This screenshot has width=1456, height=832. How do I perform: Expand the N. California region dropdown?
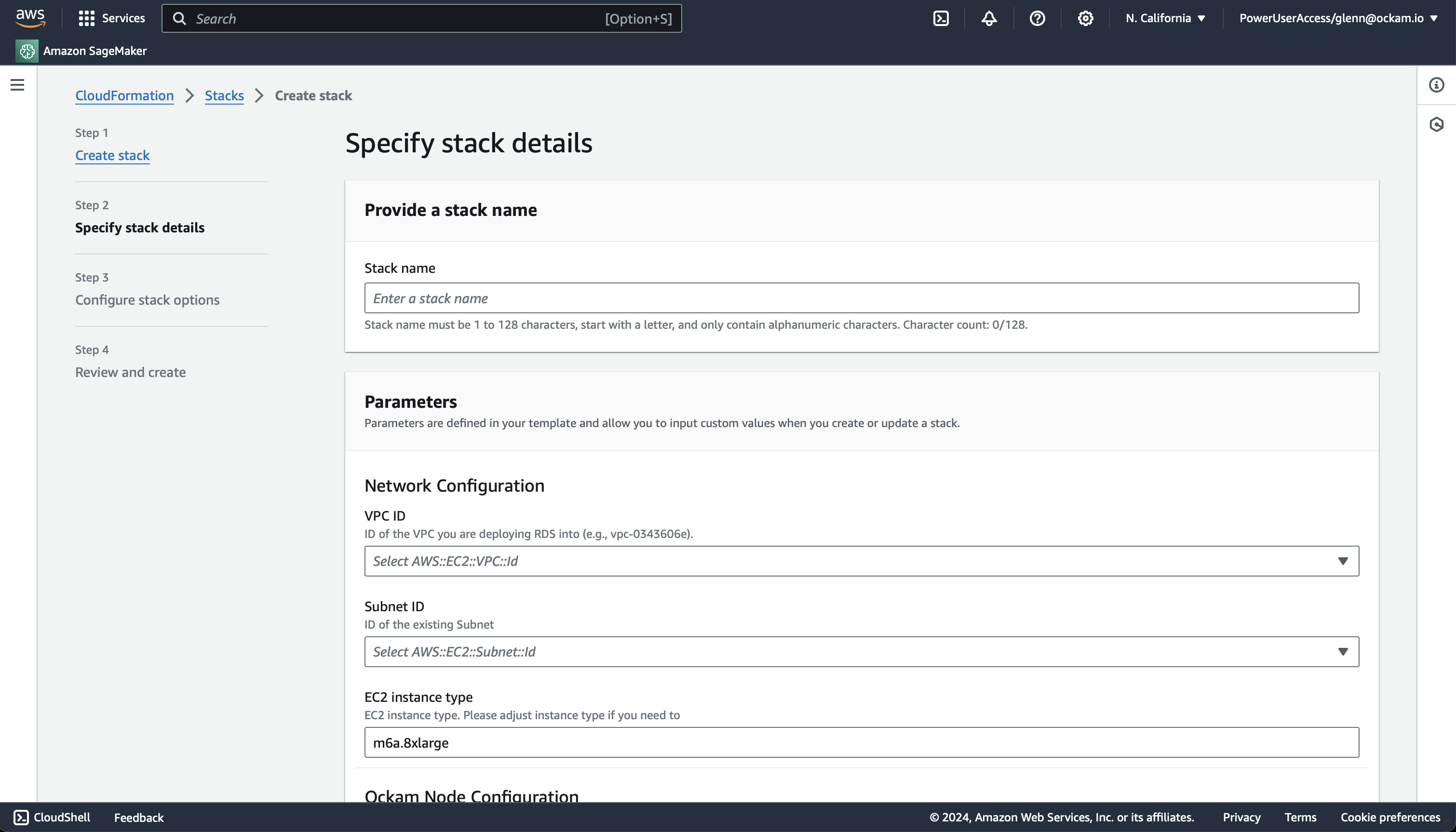point(1165,18)
